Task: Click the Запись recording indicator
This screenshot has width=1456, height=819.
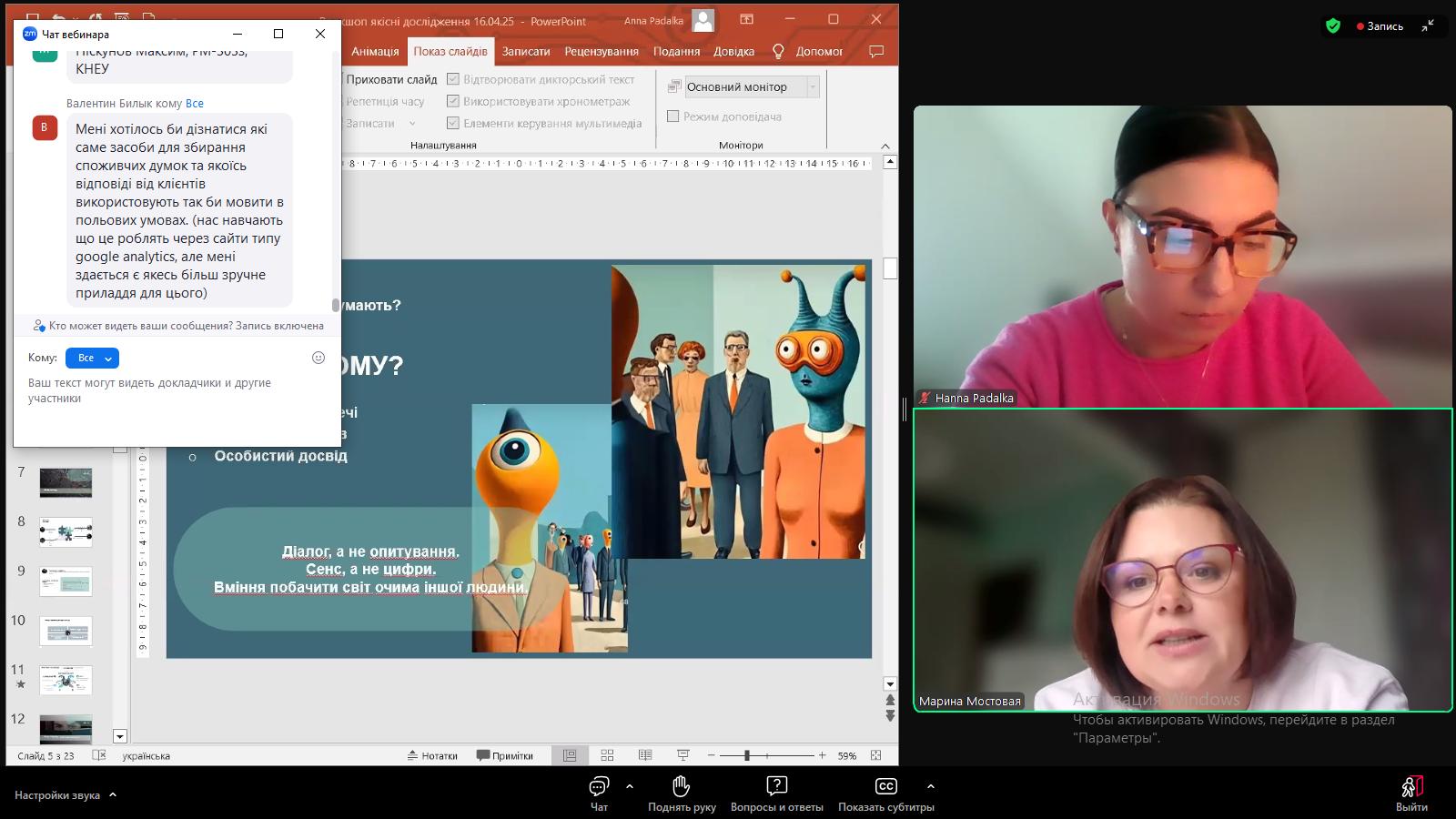Action: (1380, 26)
